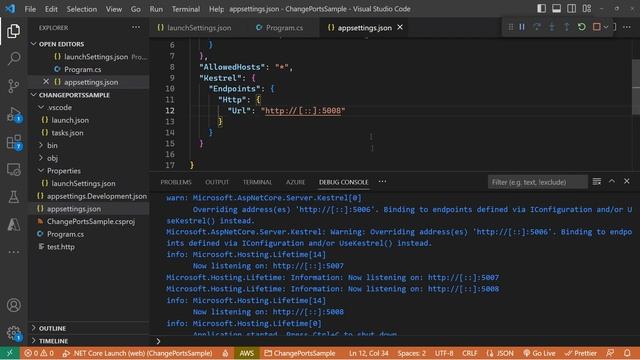Toggle the bottom panel layout
This screenshot has height=360, width=640.
tap(556, 9)
